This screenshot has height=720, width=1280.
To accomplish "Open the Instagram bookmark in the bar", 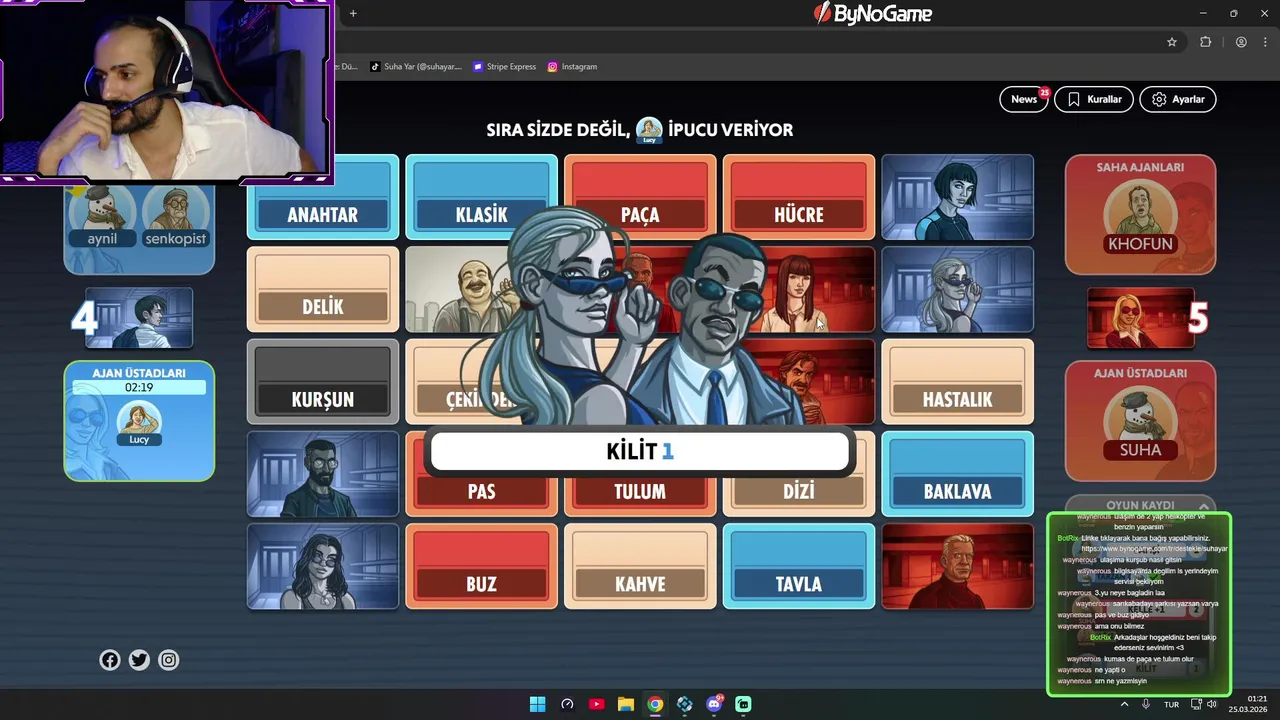I will click(x=572, y=67).
